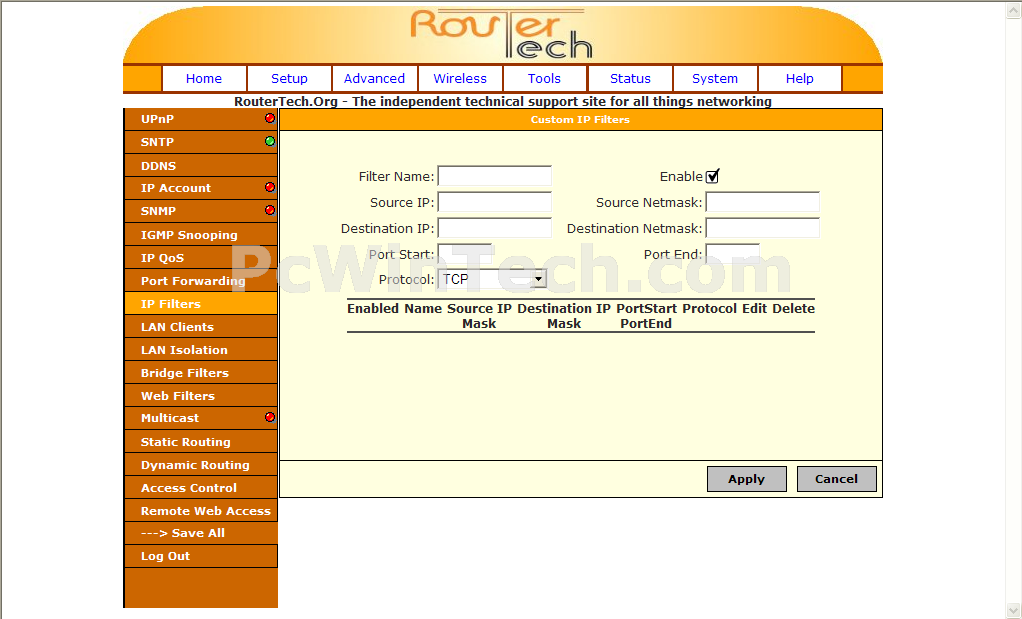Viewport: 1022px width, 619px height.
Task: Log Out of the router
Action: tap(201, 556)
